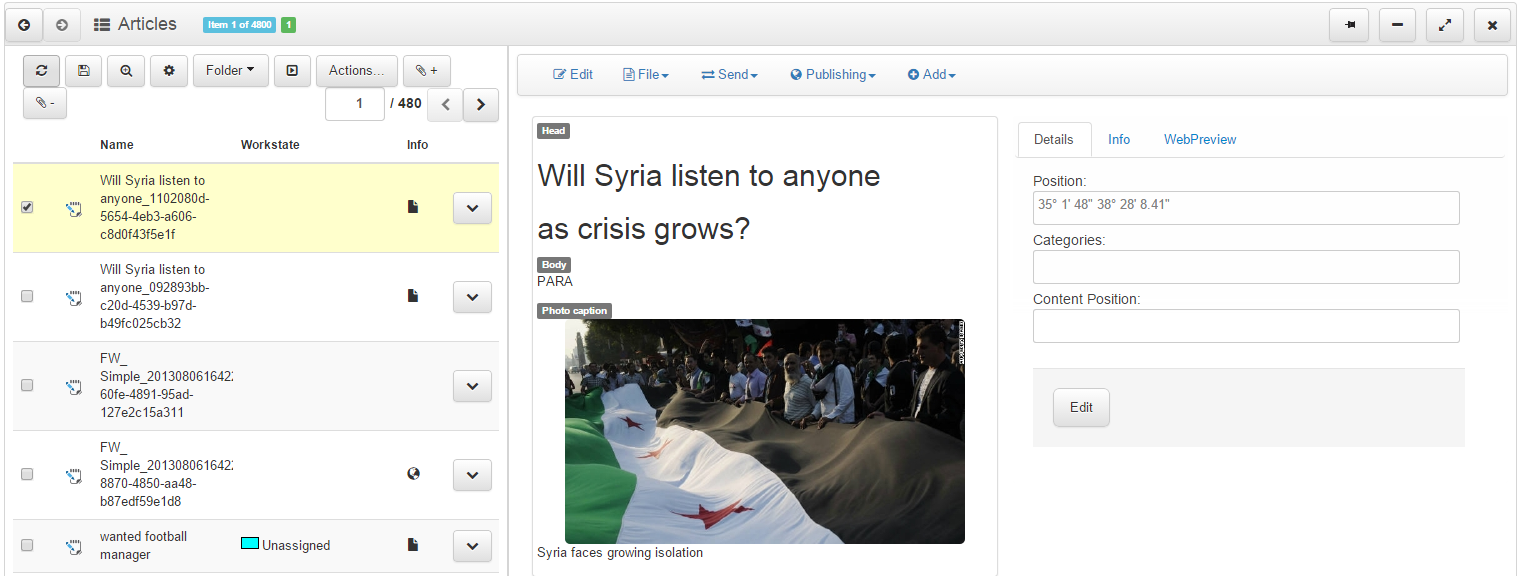
Task: Click the green 1 badge
Action: point(288,25)
